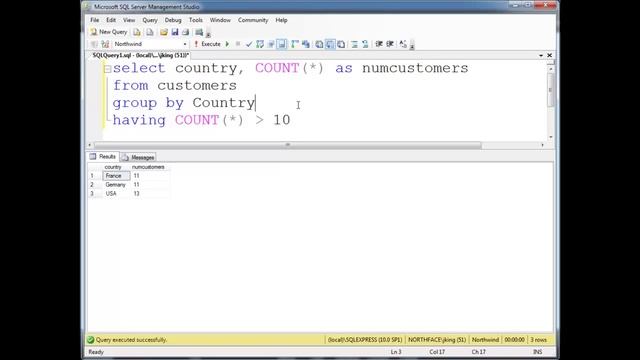Specify Values for Template Parameters

pyautogui.click(x=403, y=44)
